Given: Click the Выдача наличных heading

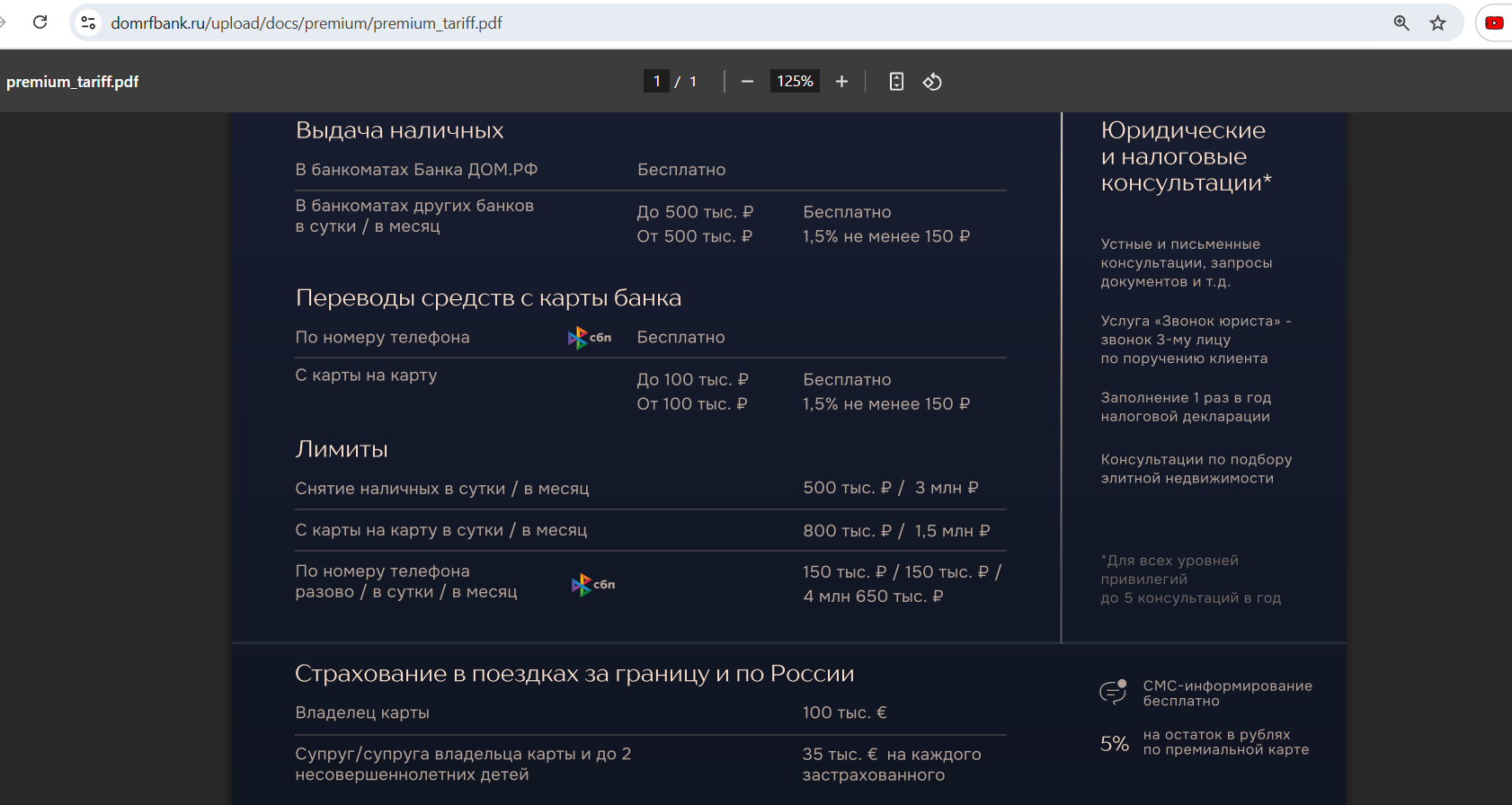Looking at the screenshot, I should 399,131.
